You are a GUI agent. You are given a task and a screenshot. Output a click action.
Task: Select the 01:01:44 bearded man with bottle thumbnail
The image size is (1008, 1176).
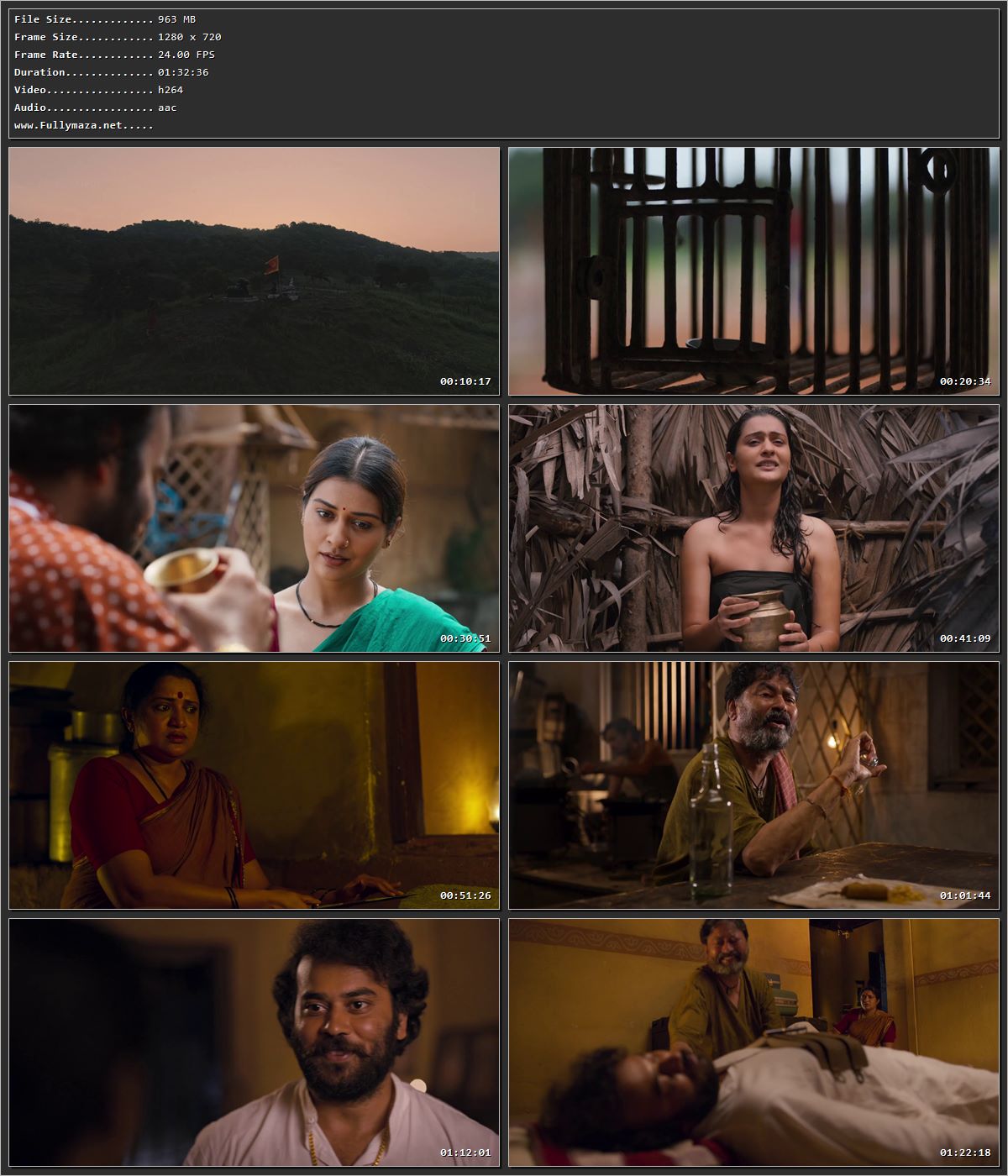coord(753,785)
